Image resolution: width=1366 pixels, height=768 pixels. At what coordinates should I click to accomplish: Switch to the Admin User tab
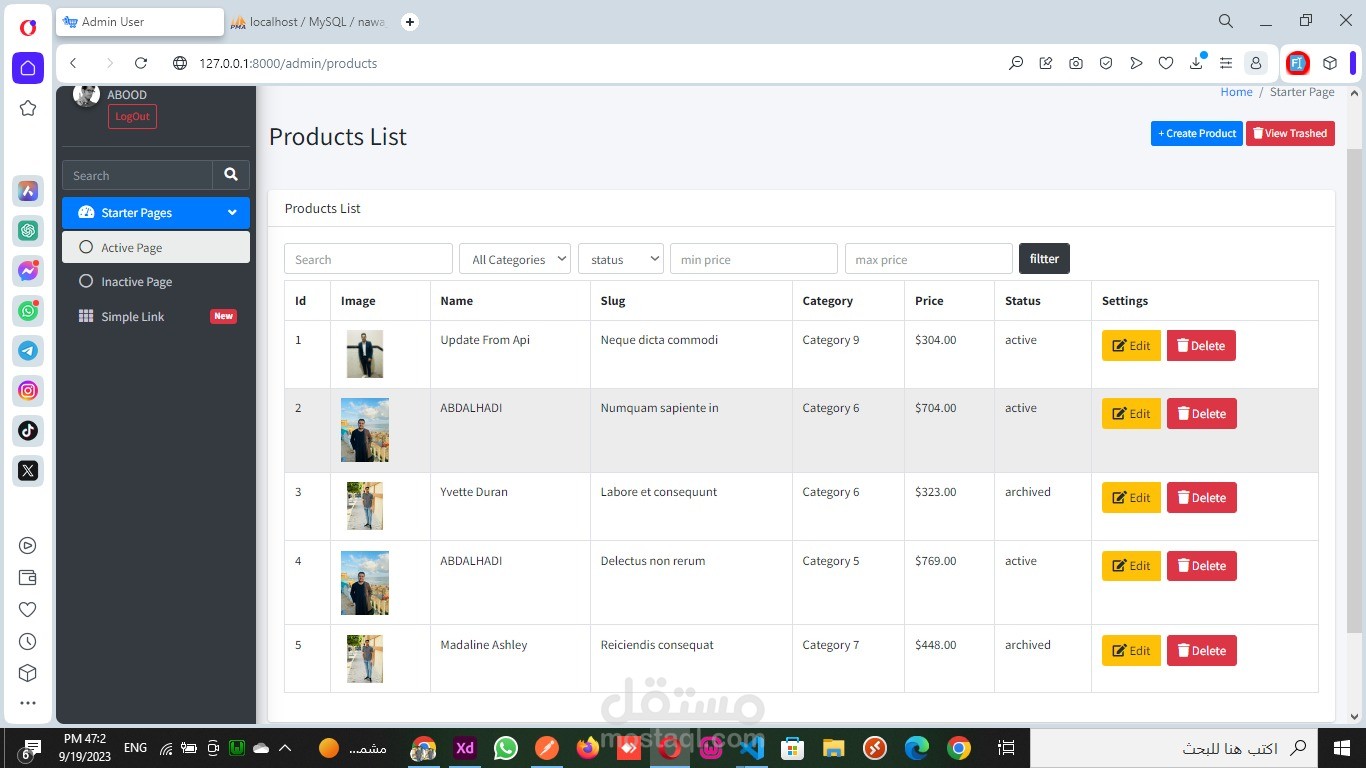[140, 21]
